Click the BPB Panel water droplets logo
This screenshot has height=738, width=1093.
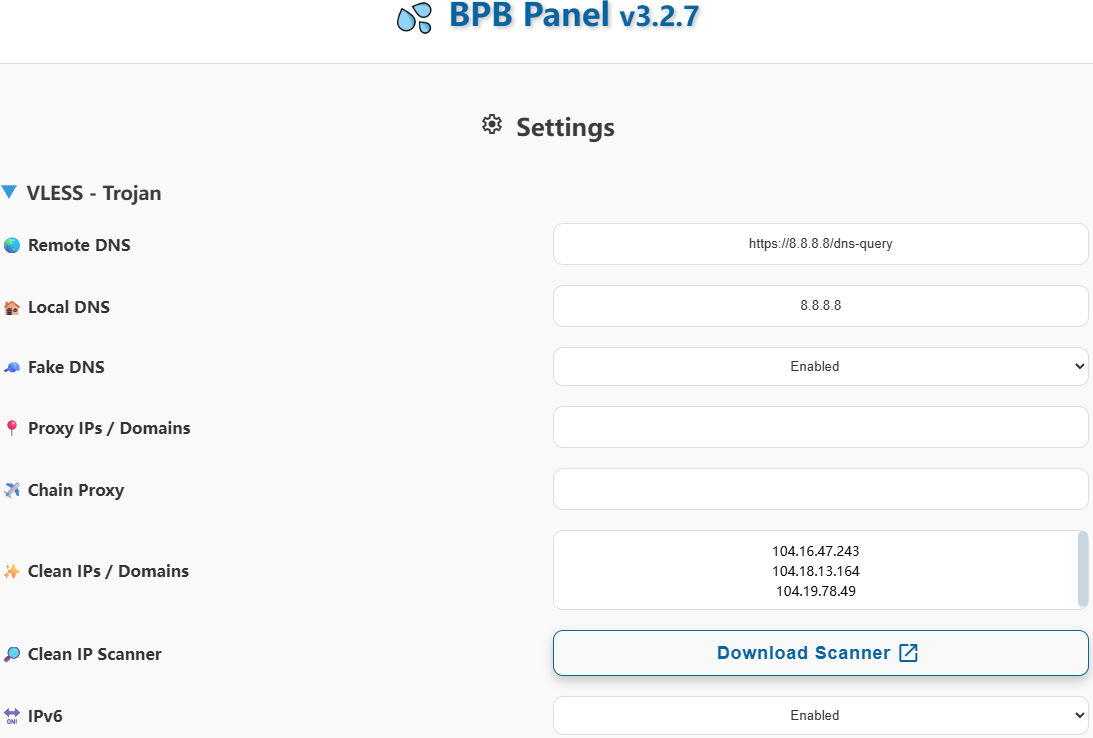pos(414,18)
